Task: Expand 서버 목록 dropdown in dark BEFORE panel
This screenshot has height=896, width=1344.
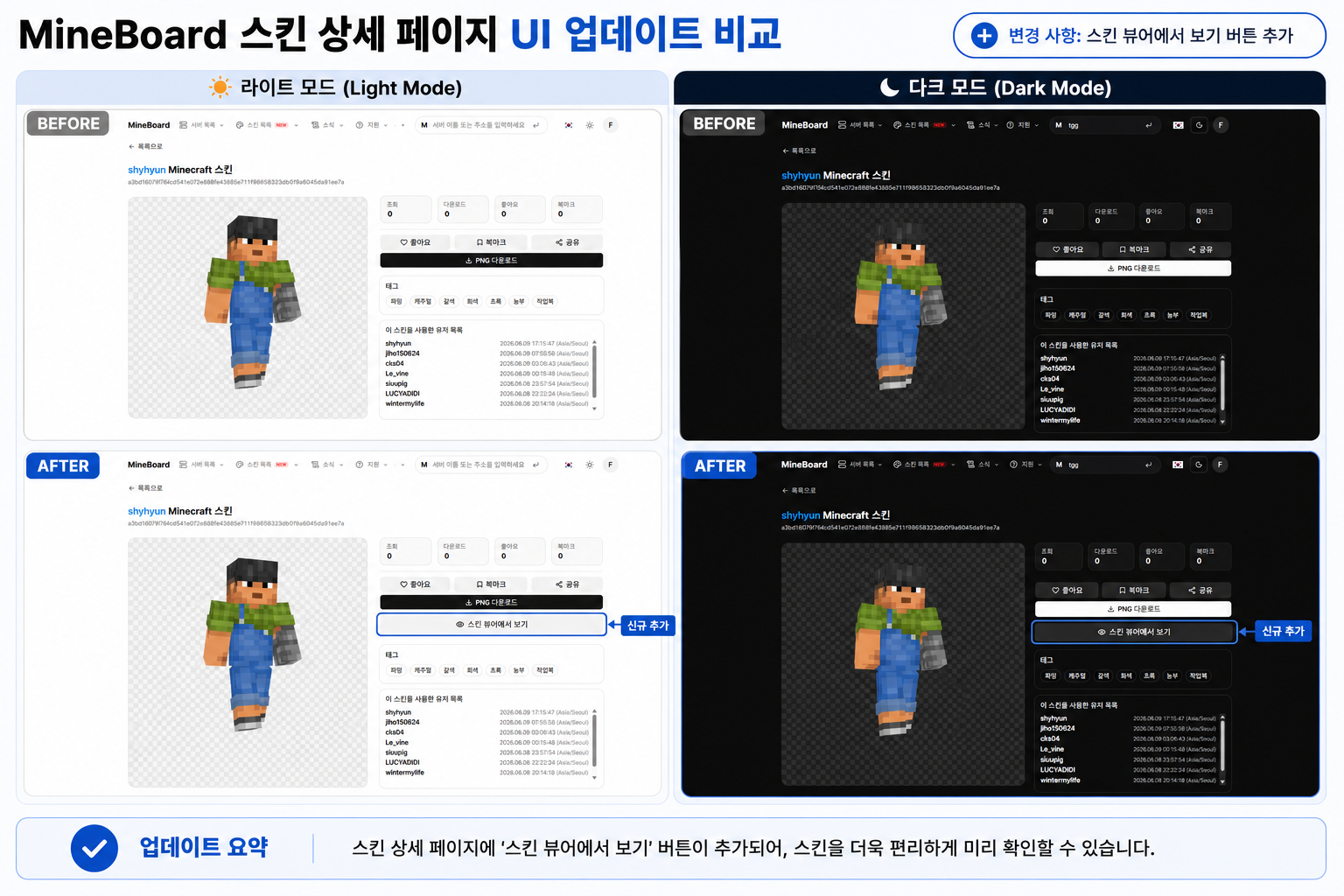Action: (880, 125)
